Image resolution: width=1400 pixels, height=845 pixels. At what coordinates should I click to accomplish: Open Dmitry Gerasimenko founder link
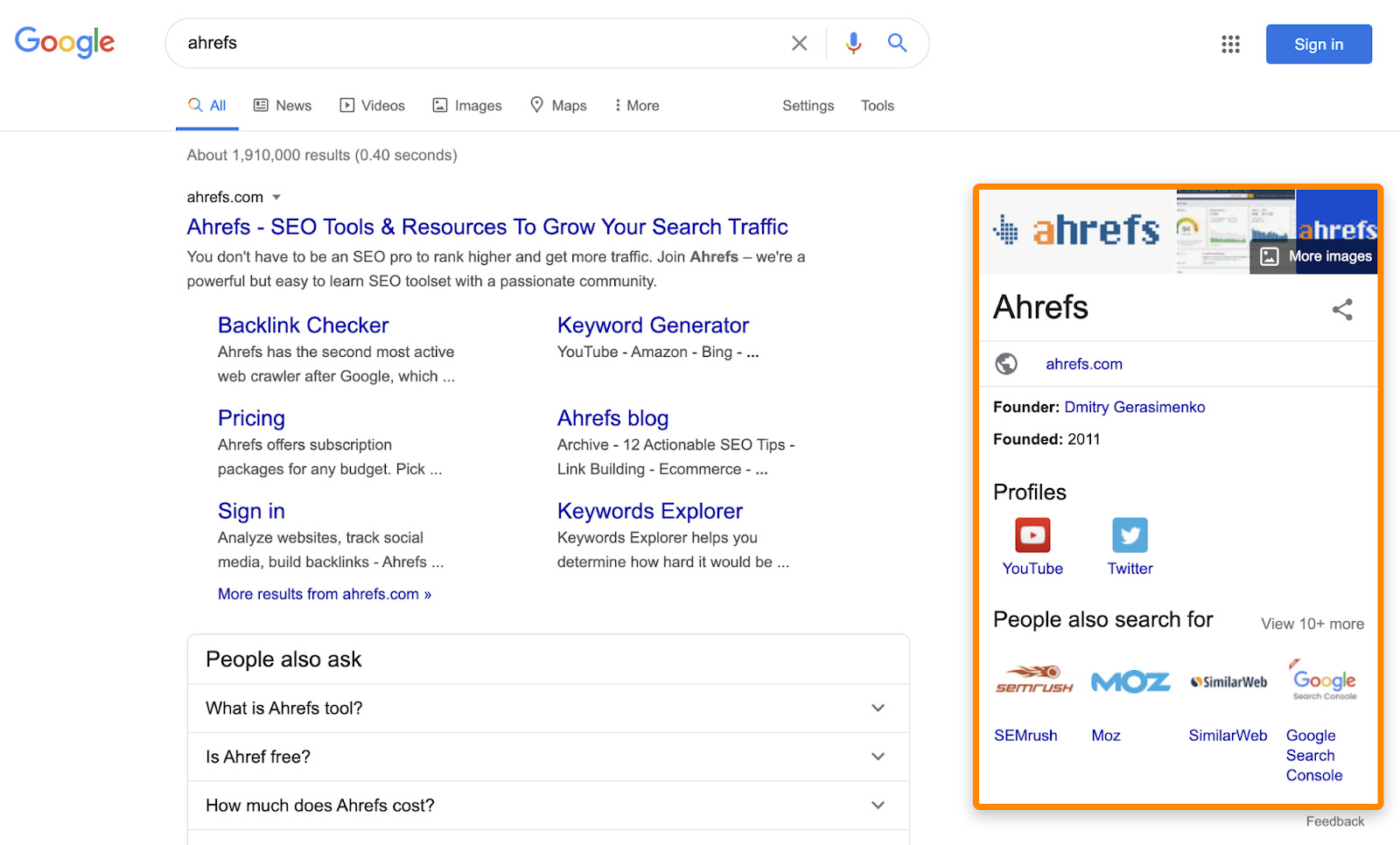click(1135, 407)
